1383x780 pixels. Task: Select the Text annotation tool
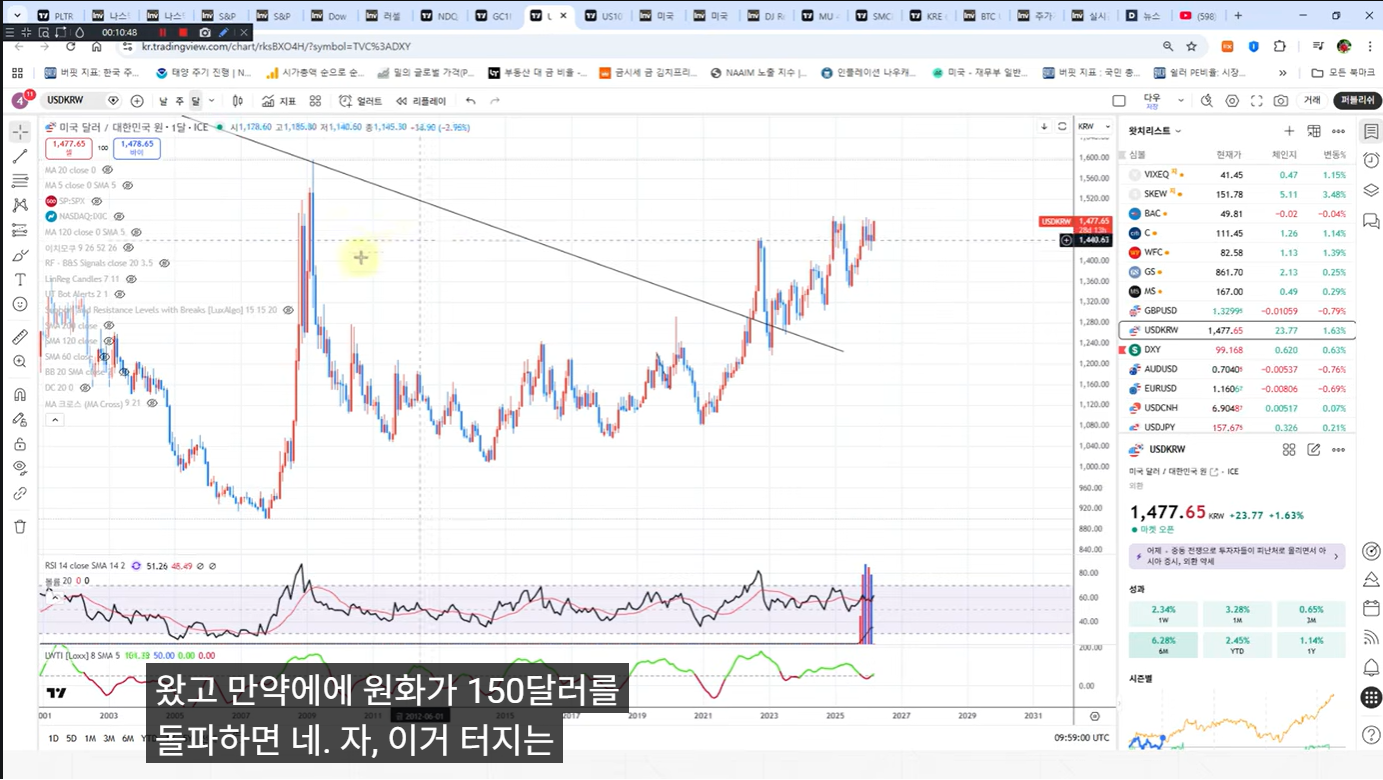click(20, 279)
